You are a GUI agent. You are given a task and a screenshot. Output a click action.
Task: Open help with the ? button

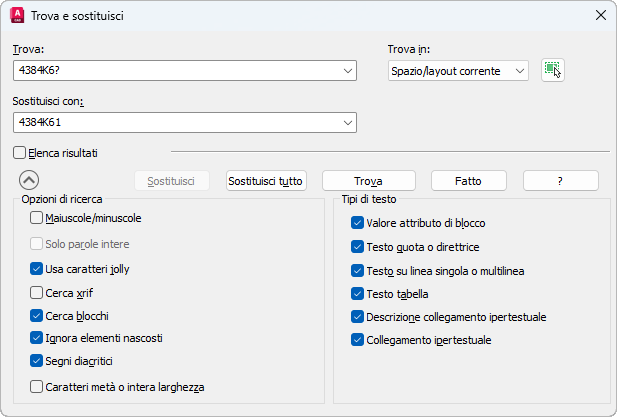click(560, 181)
